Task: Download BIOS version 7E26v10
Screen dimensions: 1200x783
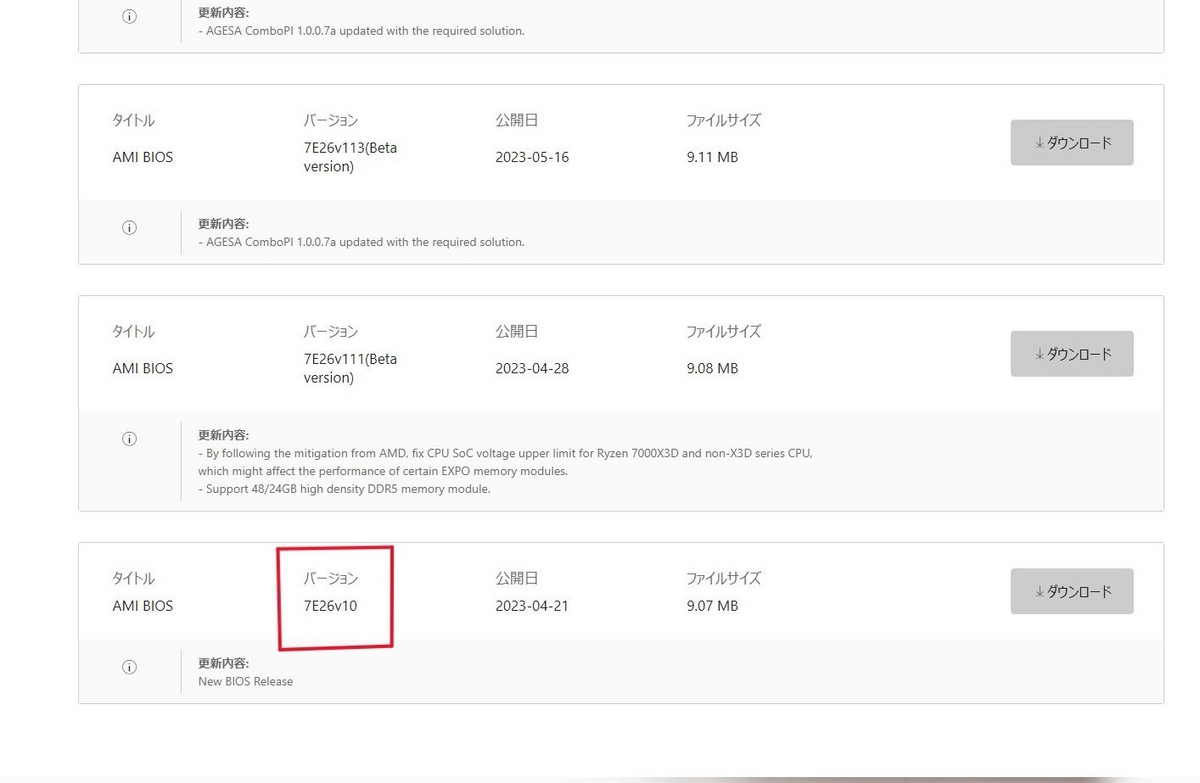Action: pyautogui.click(x=1072, y=591)
